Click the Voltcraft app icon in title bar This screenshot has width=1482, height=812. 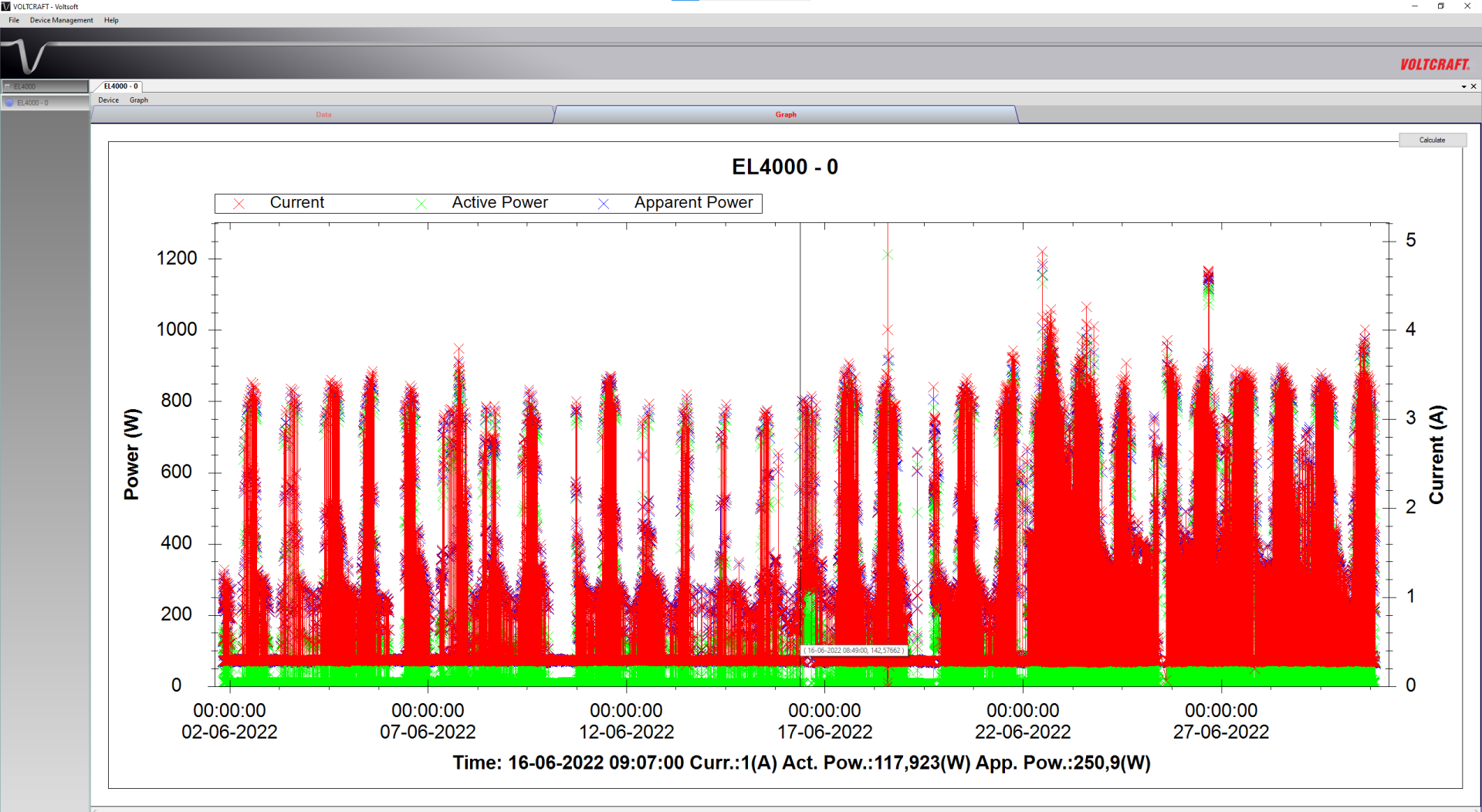click(x=6, y=6)
